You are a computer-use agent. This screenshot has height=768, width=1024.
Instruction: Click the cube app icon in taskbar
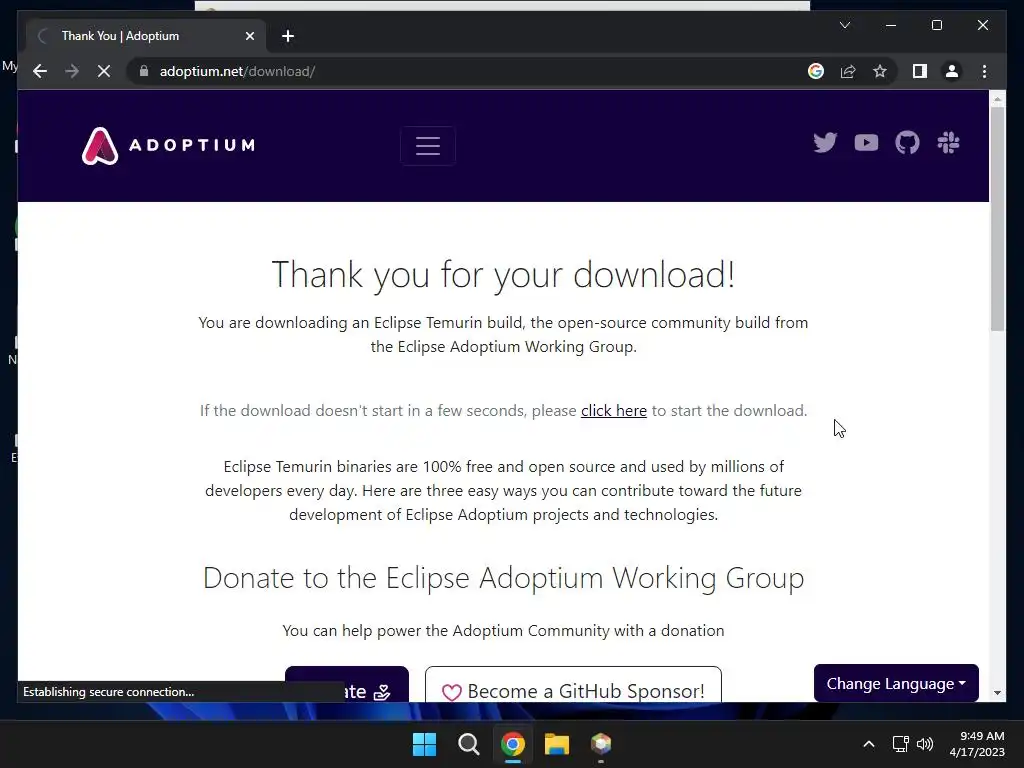pyautogui.click(x=601, y=744)
